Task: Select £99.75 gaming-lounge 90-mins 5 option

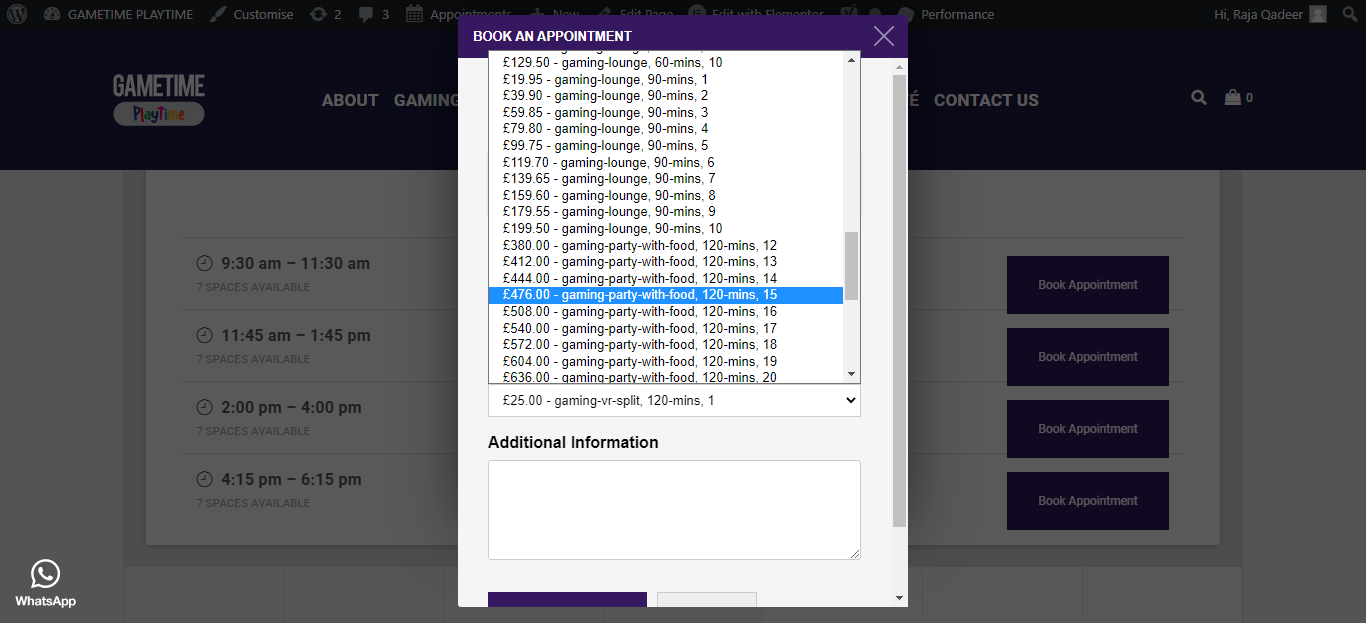Action: pos(665,145)
